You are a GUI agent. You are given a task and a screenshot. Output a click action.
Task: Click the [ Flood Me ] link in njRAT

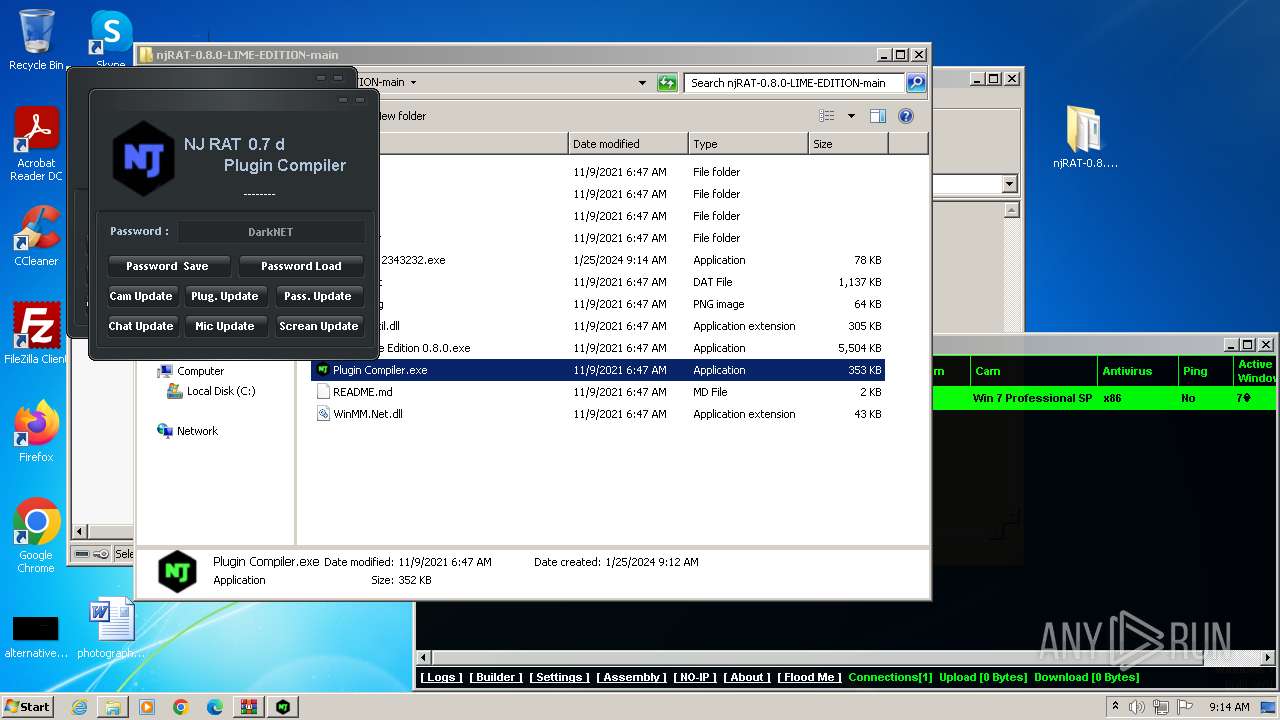click(x=809, y=677)
